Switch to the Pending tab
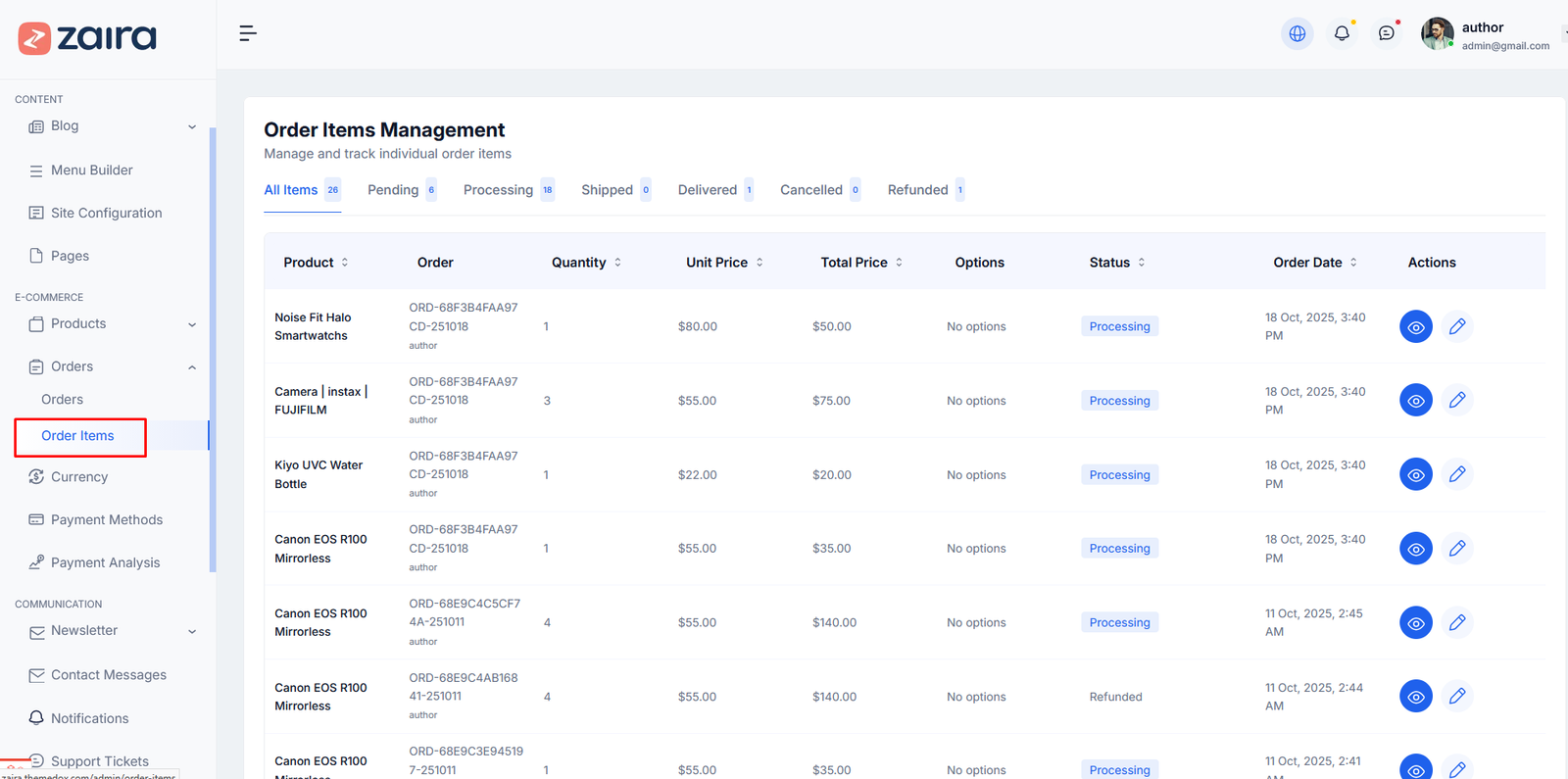The image size is (1568, 779). [x=393, y=190]
